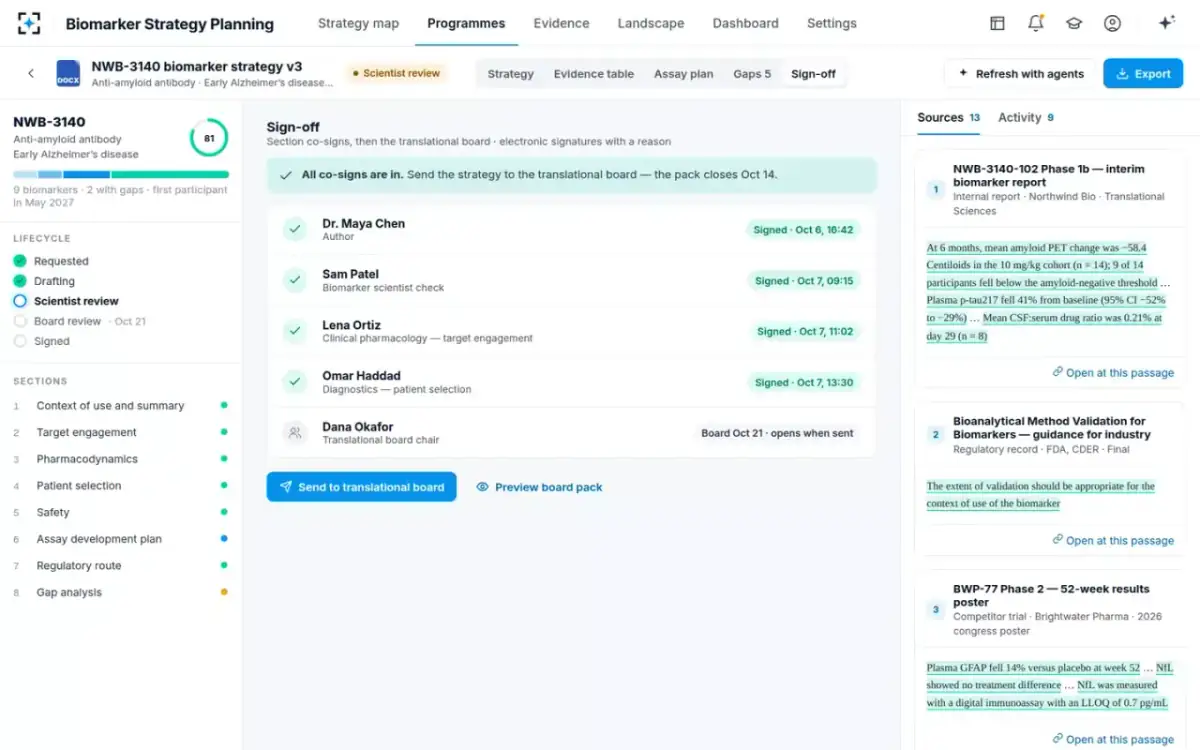Screen dimensions: 1200x750
Task: Open section 6 Assay development plan
Action: pos(120,539)
